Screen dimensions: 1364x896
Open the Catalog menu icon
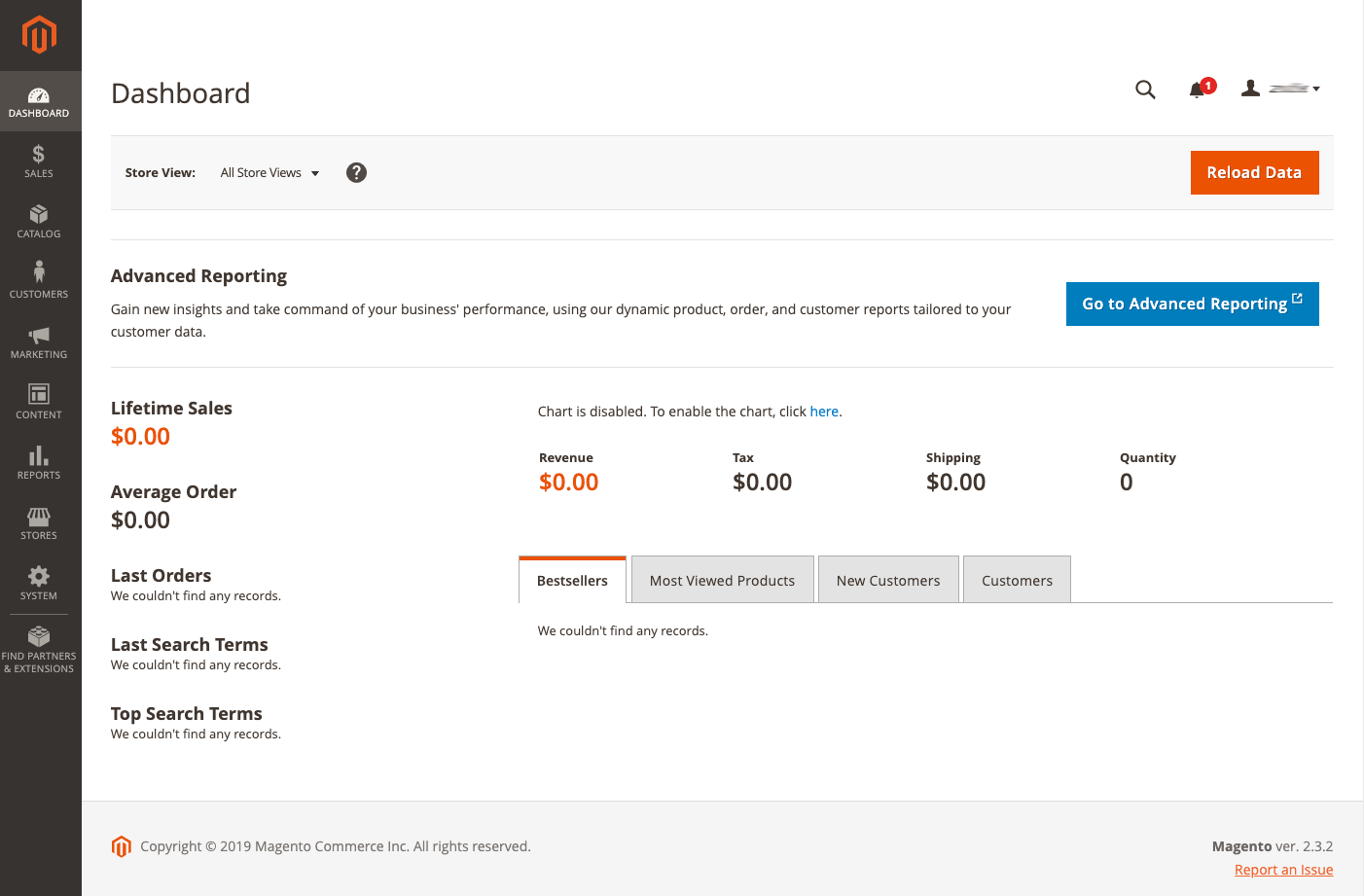[x=39, y=214]
